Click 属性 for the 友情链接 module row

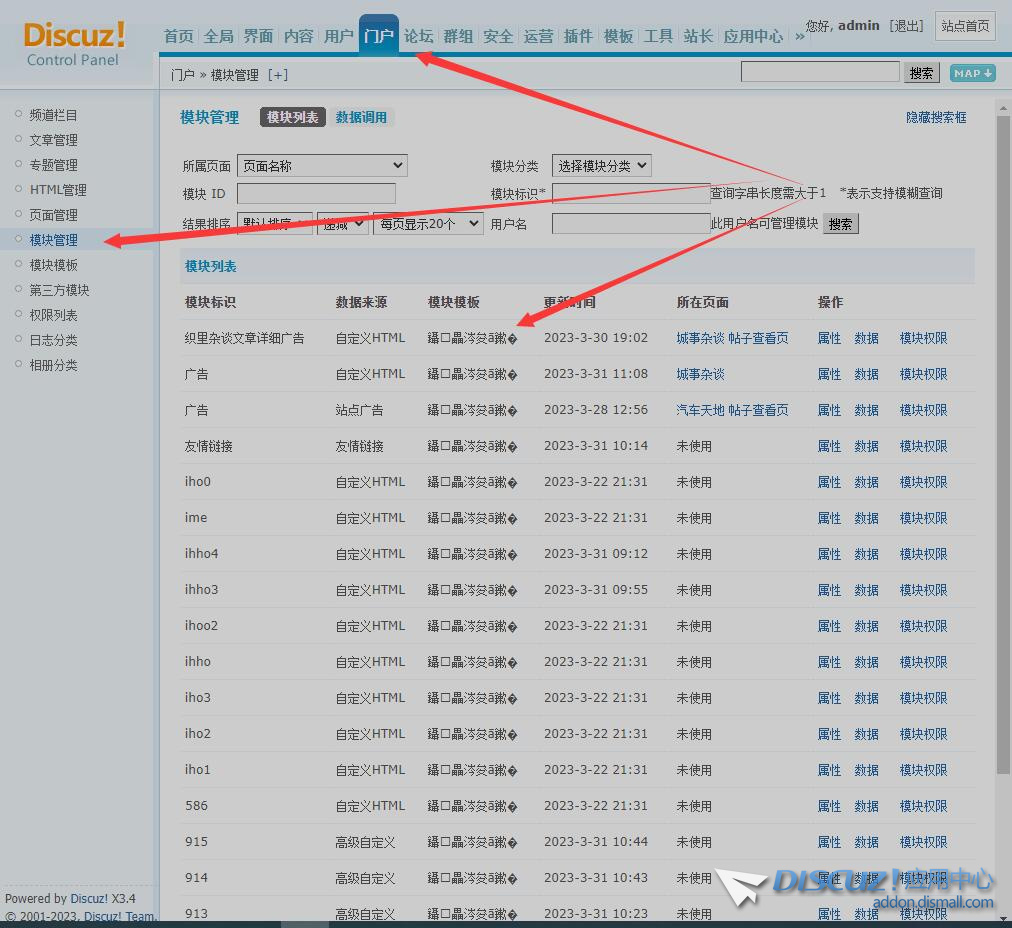tap(829, 446)
